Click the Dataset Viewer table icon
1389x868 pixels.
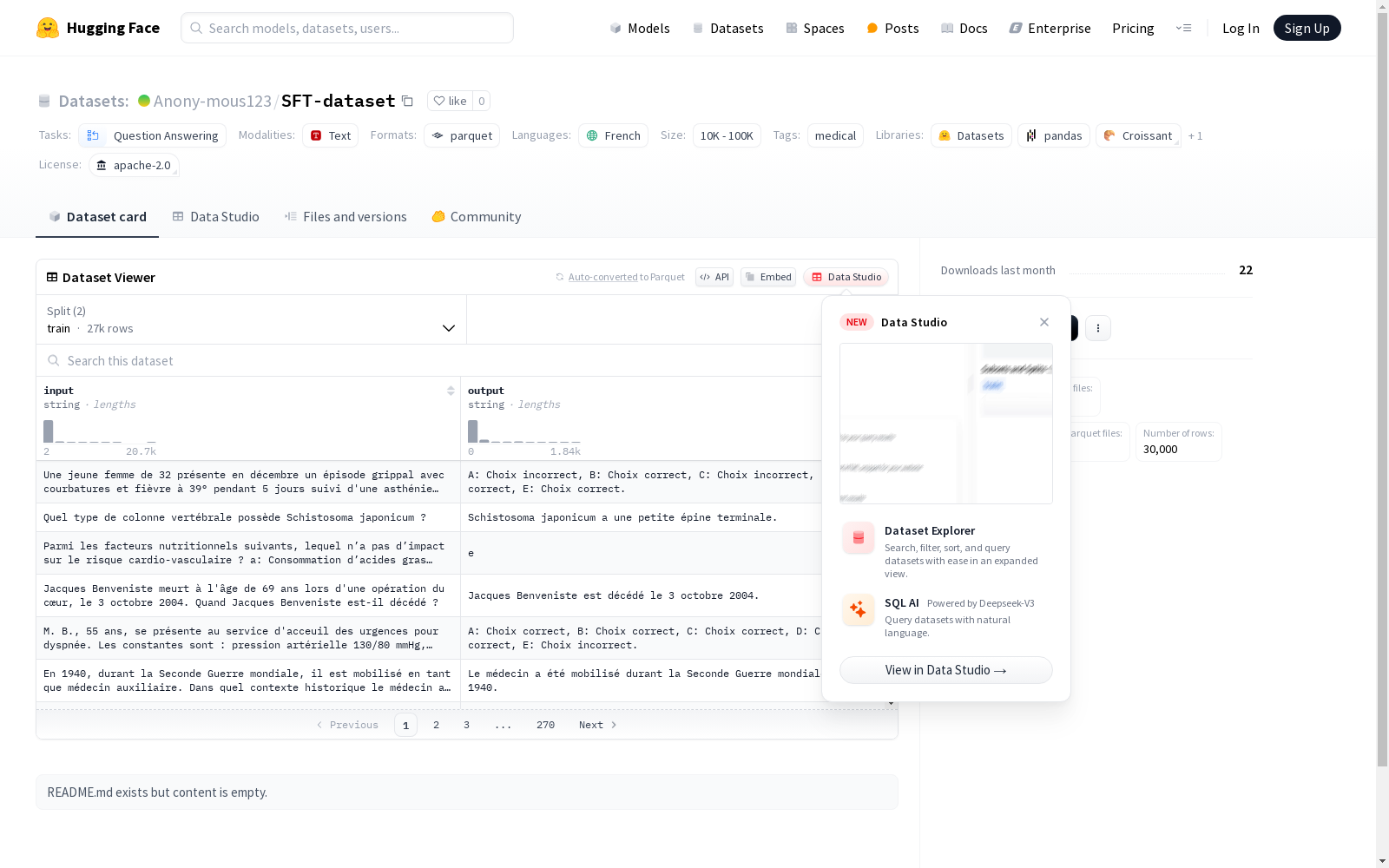52,277
